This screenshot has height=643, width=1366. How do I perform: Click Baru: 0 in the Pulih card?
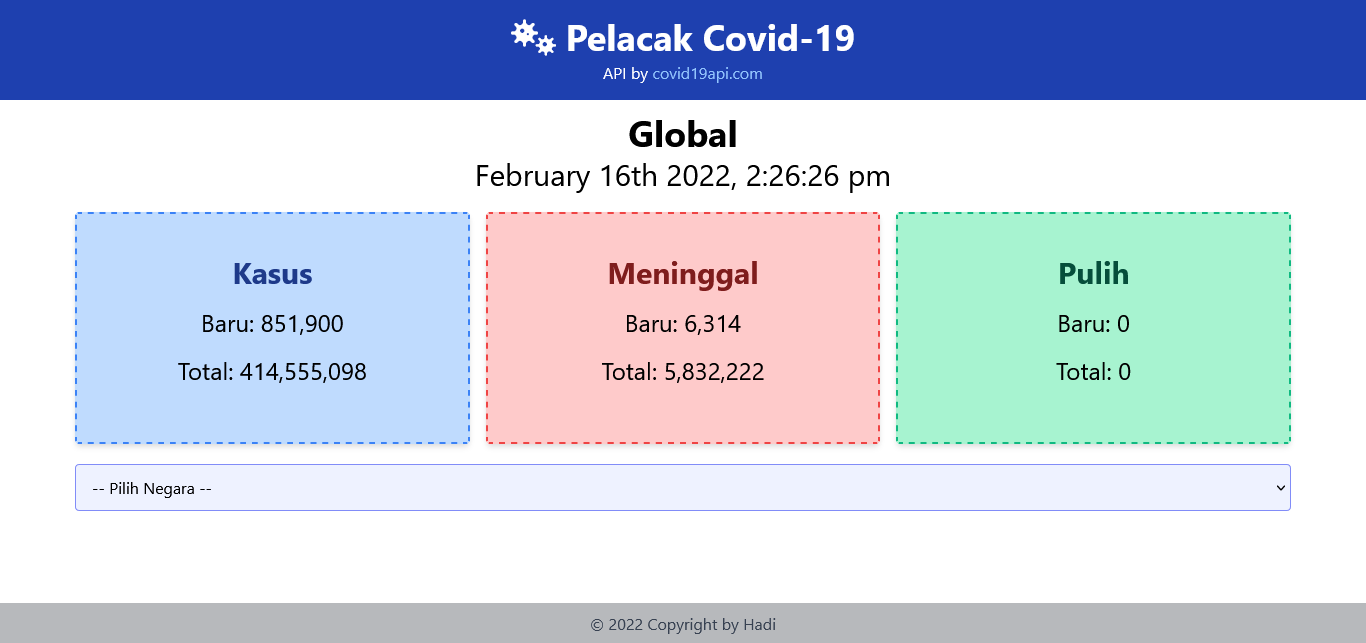click(x=1093, y=324)
